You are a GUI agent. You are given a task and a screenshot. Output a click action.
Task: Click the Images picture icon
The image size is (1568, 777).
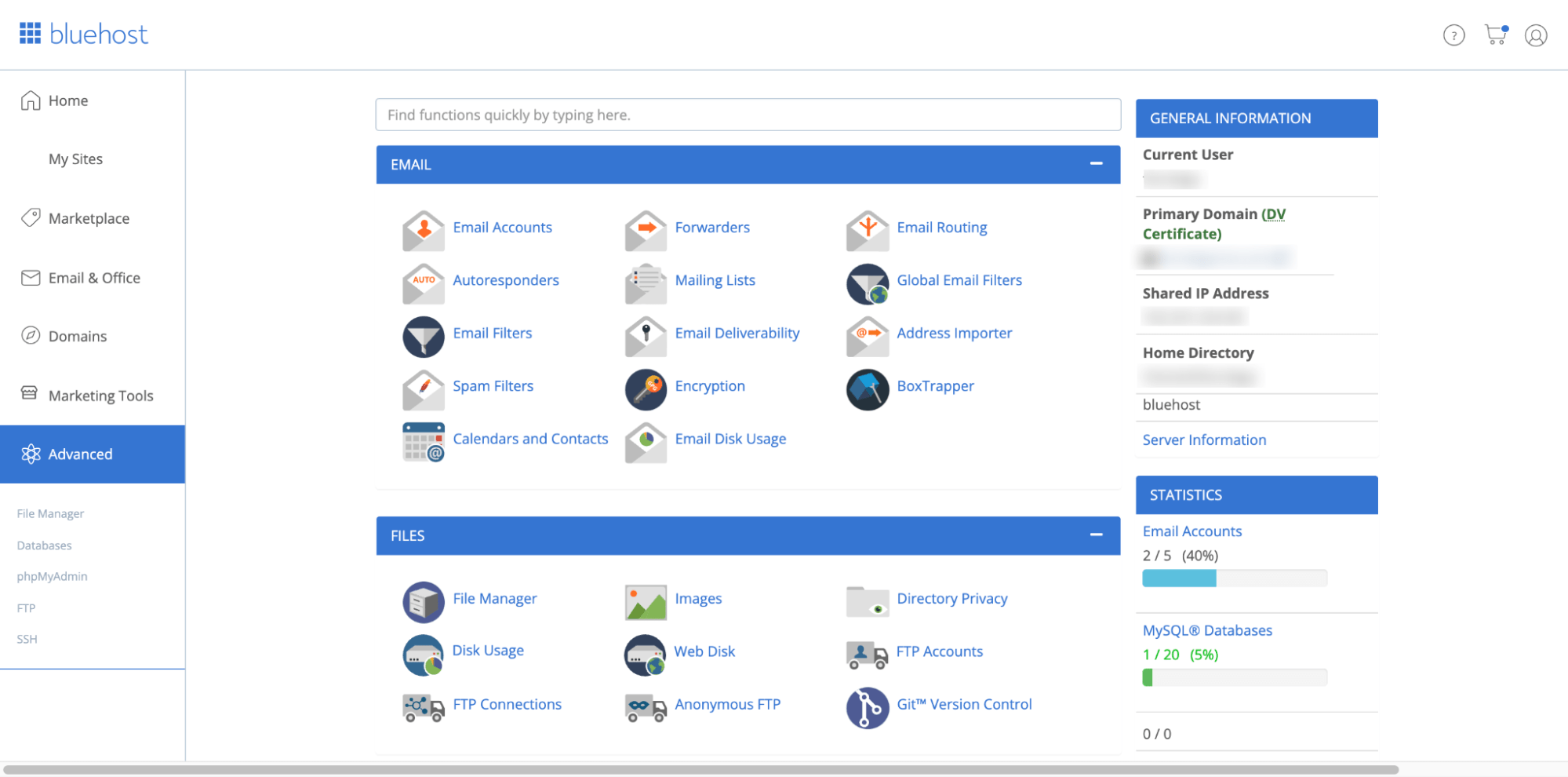(646, 602)
